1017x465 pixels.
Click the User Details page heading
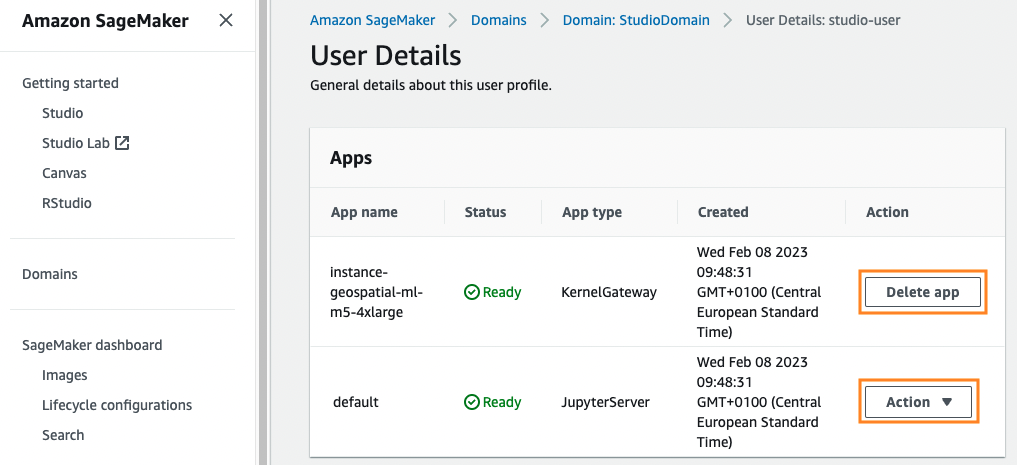(386, 56)
